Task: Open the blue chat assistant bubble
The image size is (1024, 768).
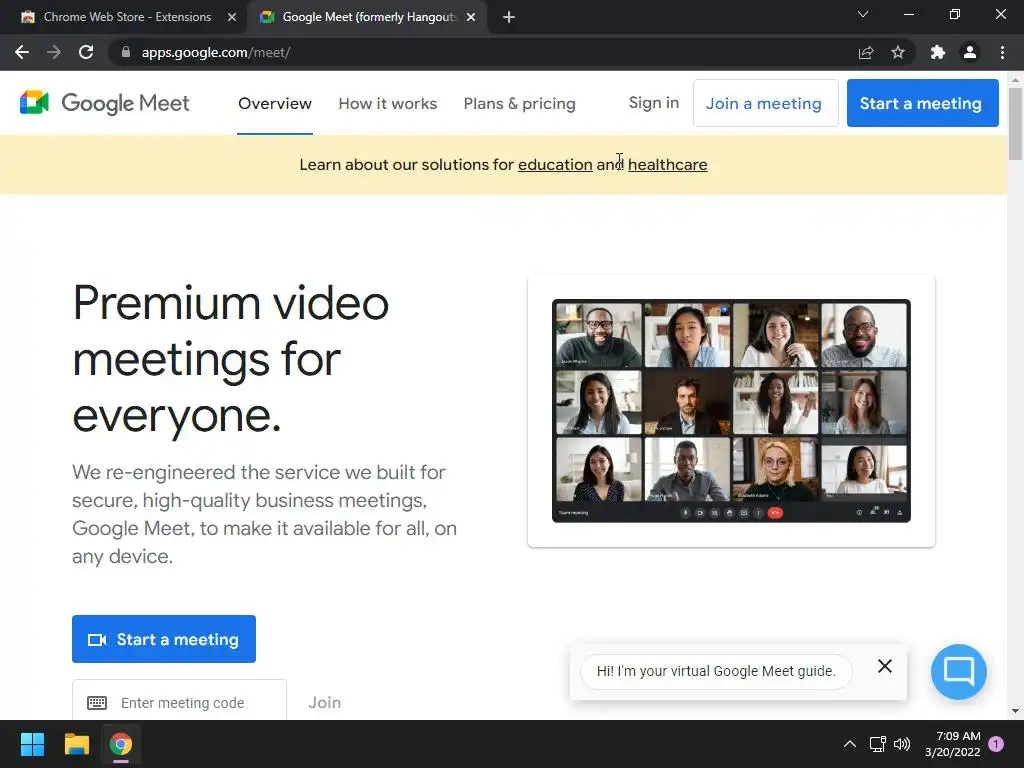Action: coord(959,671)
